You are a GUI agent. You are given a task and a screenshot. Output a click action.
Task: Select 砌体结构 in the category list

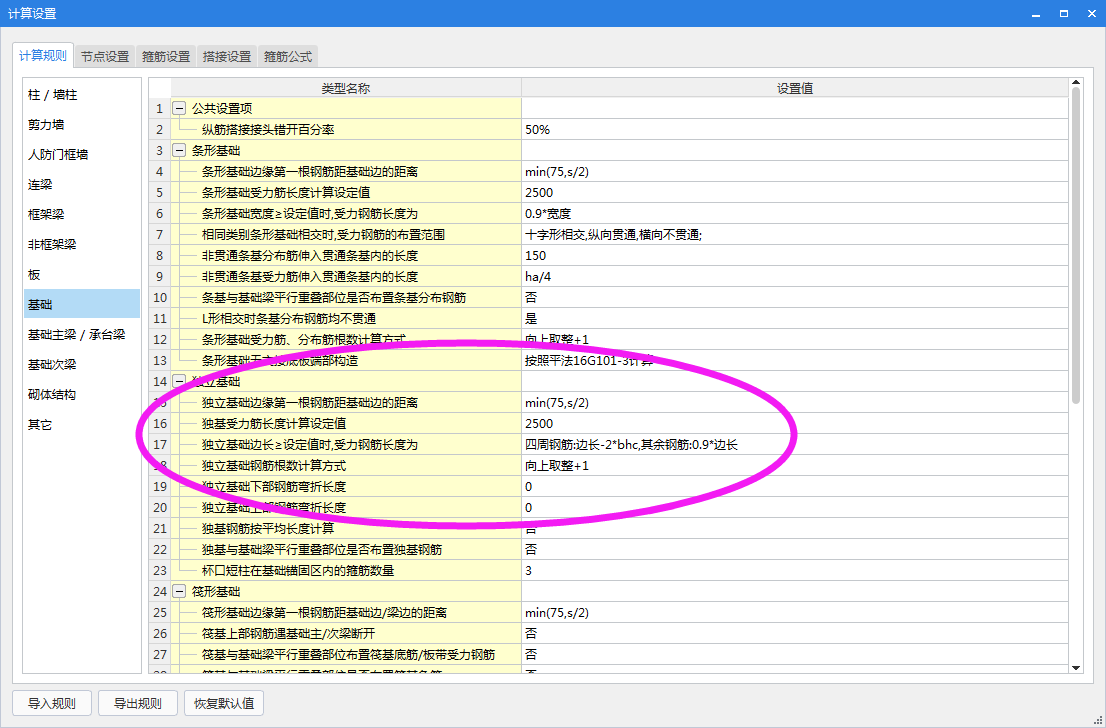point(82,394)
